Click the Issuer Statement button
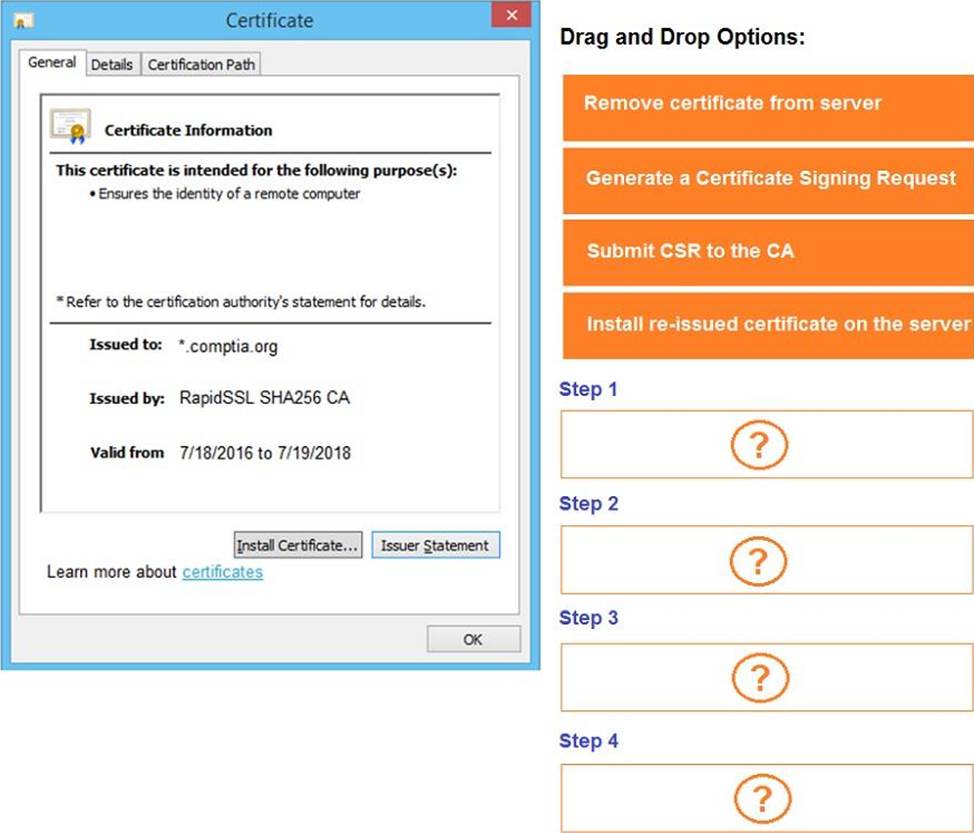Screen dimensions: 974x833 (435, 546)
